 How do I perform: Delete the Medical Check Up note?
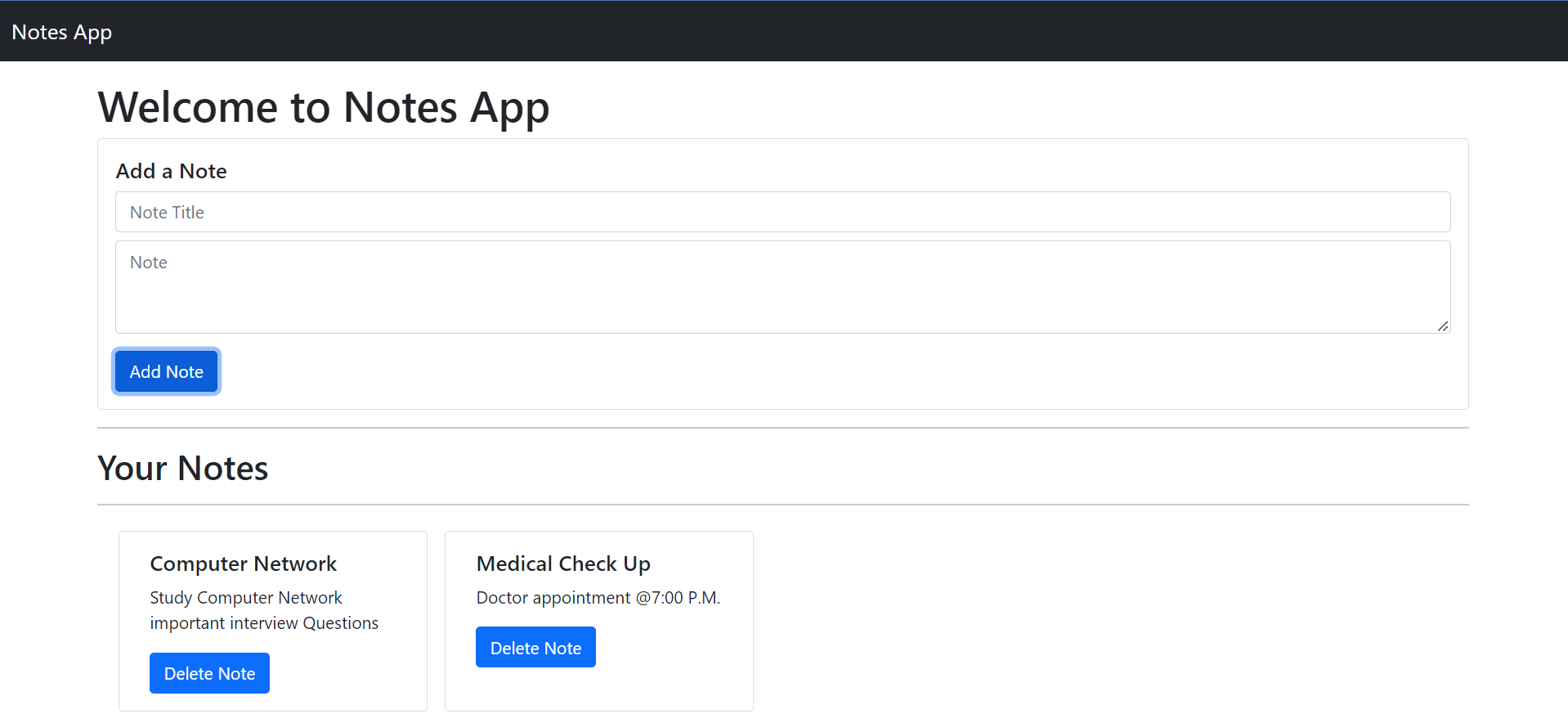(535, 646)
